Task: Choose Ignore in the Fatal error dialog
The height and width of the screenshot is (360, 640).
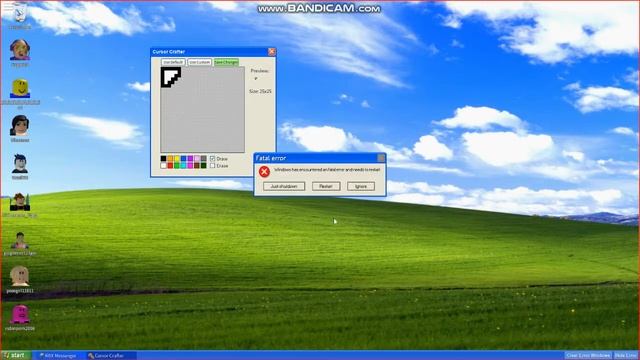Action: [x=361, y=186]
